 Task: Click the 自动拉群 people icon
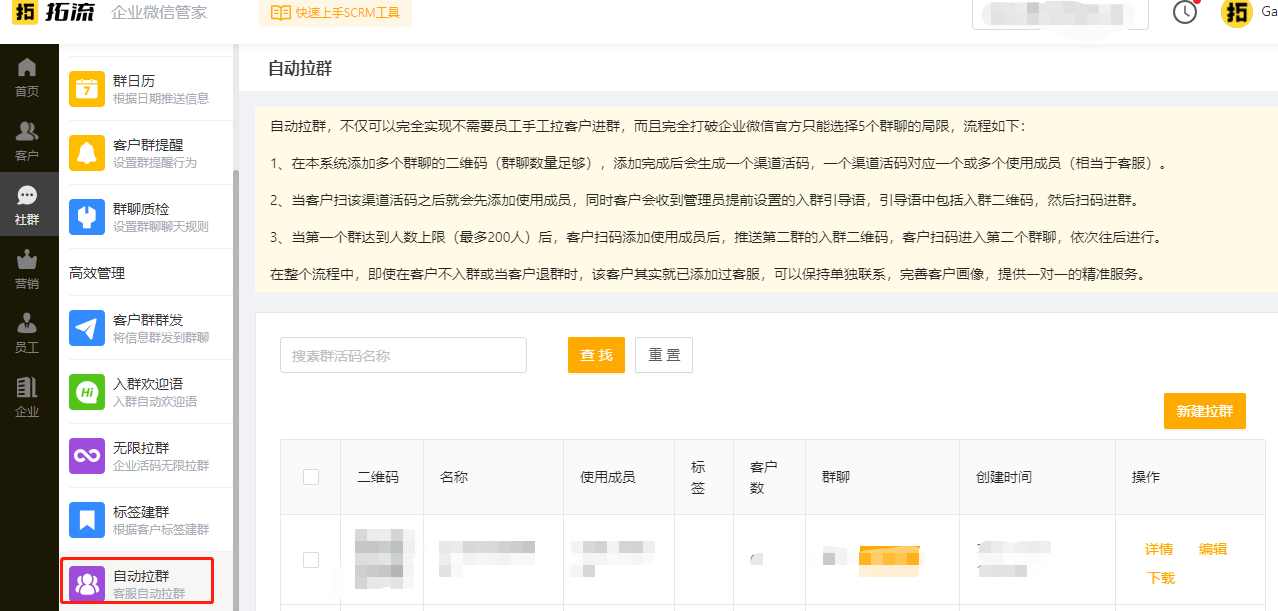pyautogui.click(x=87, y=584)
